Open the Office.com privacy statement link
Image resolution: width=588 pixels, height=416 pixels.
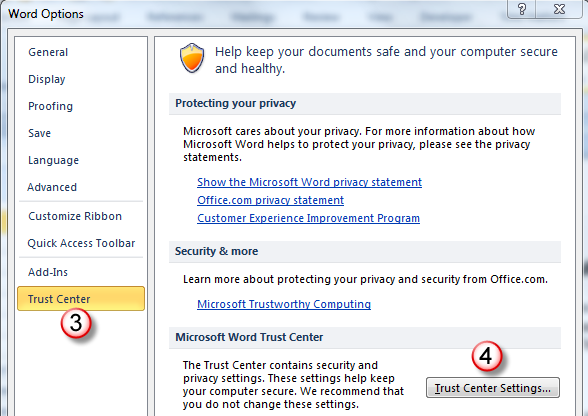[270, 200]
